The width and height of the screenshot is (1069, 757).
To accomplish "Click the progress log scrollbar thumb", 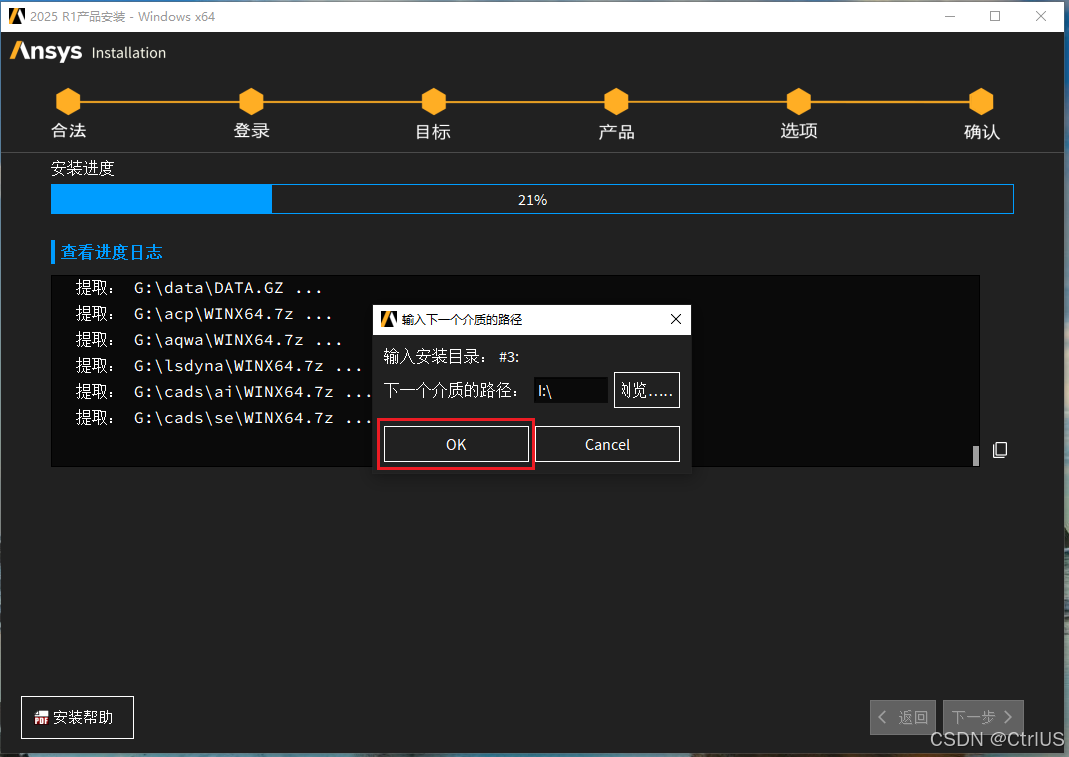I will point(976,456).
